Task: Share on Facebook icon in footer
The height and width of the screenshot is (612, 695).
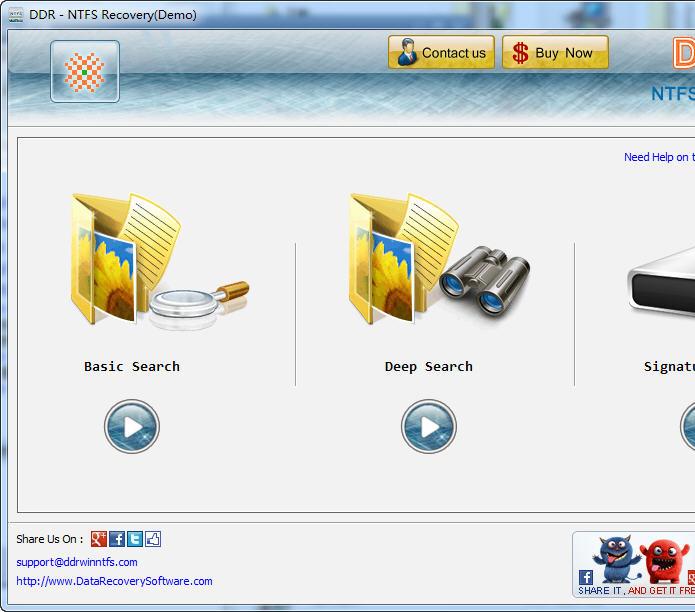Action: pos(117,539)
